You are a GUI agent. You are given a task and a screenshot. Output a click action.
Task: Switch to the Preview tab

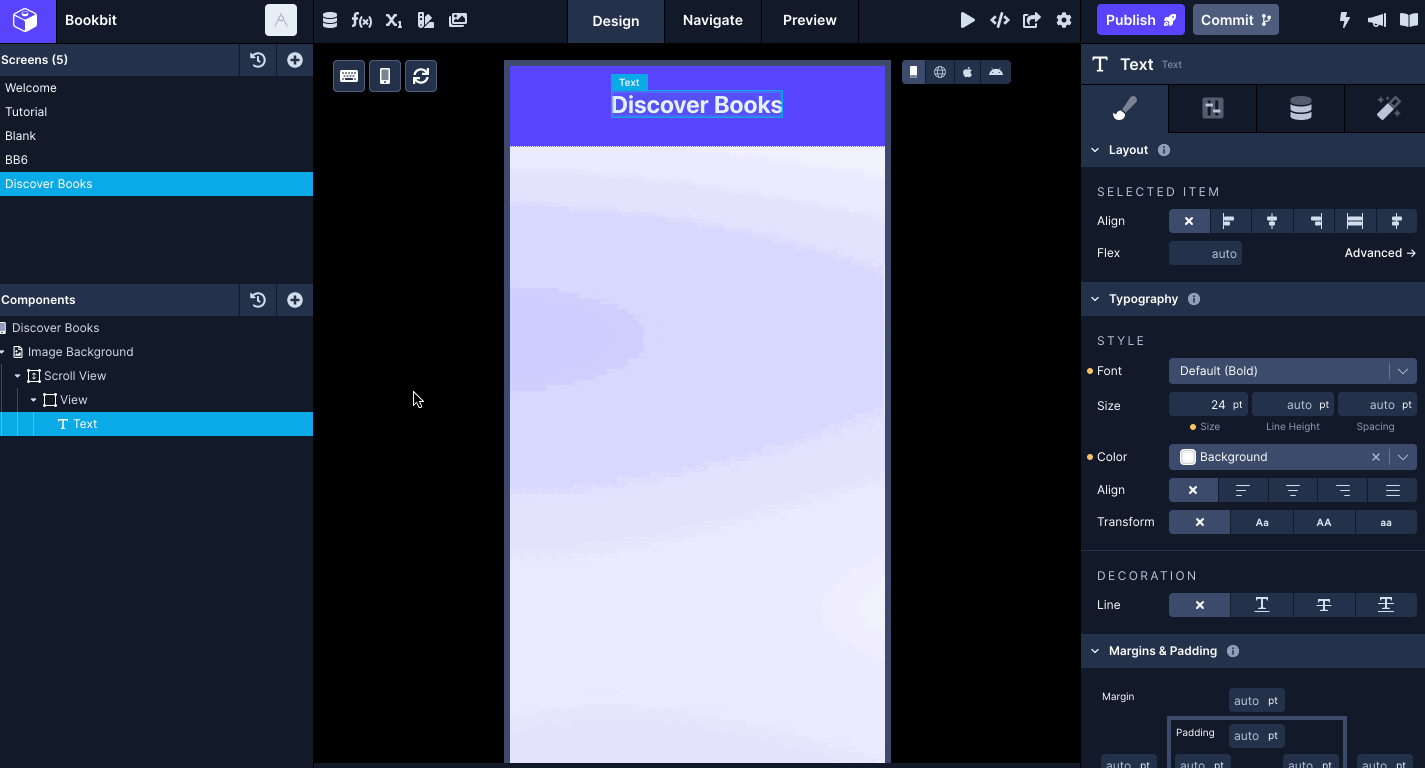coord(809,20)
